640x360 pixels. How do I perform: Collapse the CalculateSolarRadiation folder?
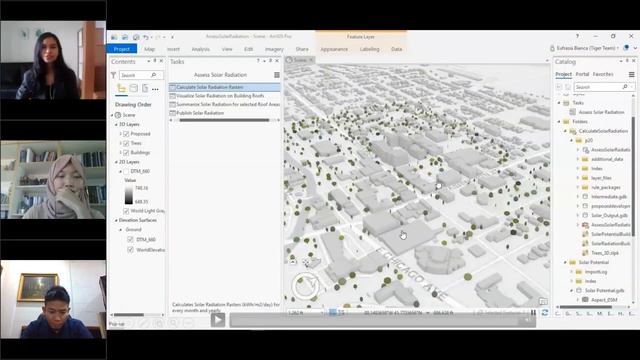point(565,131)
